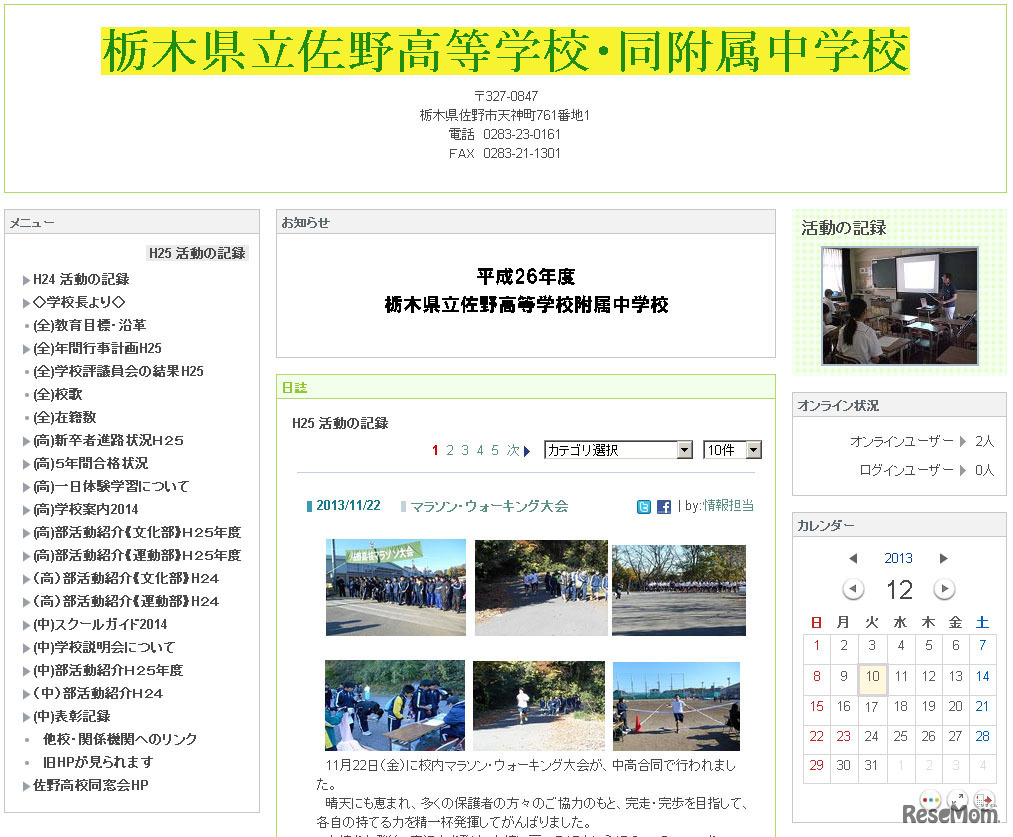Go to next year in calendar

(x=943, y=558)
